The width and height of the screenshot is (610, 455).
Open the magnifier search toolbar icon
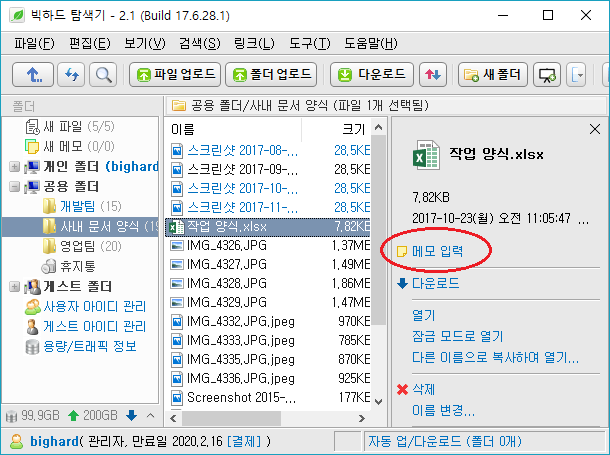coord(103,74)
